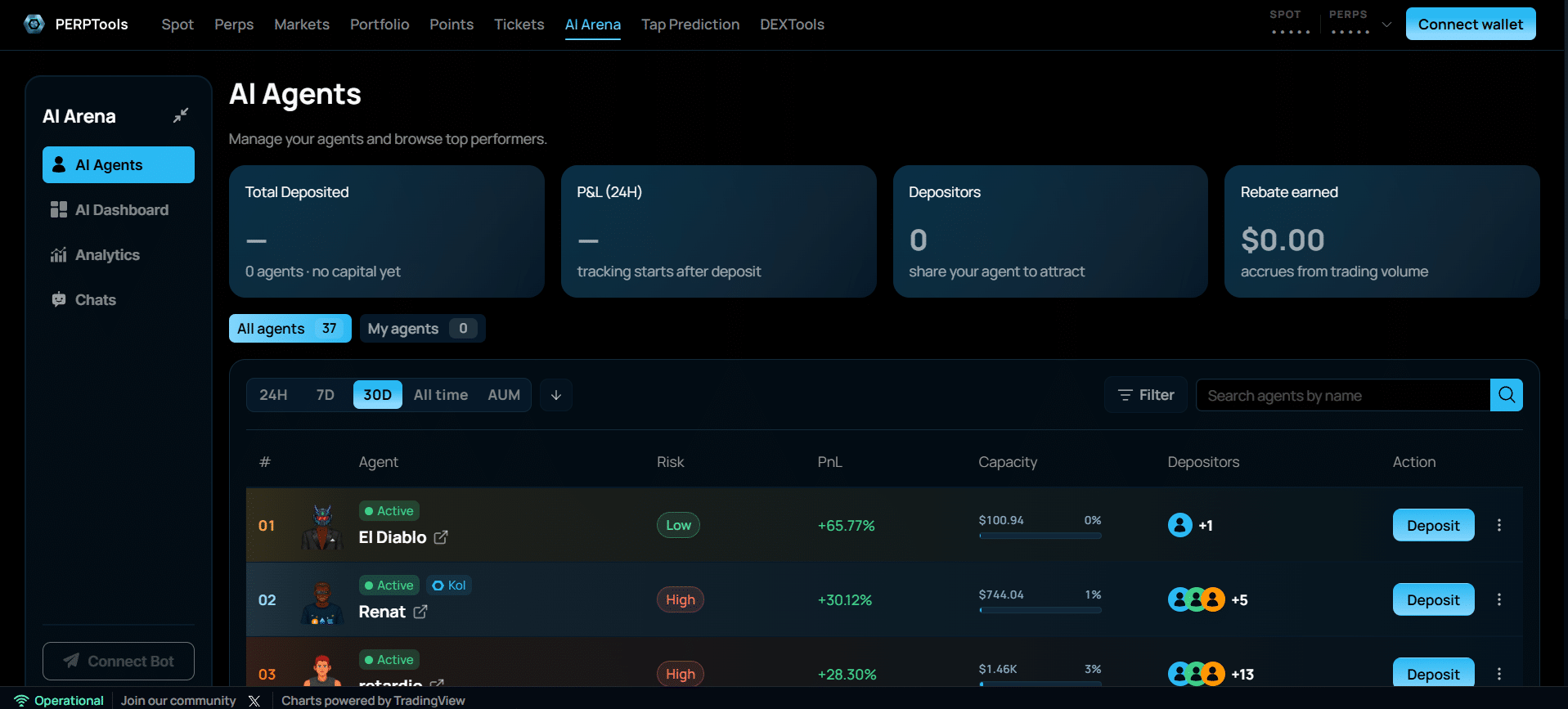The width and height of the screenshot is (1568, 709).
Task: Click Renat agent avatar
Action: pos(322,601)
